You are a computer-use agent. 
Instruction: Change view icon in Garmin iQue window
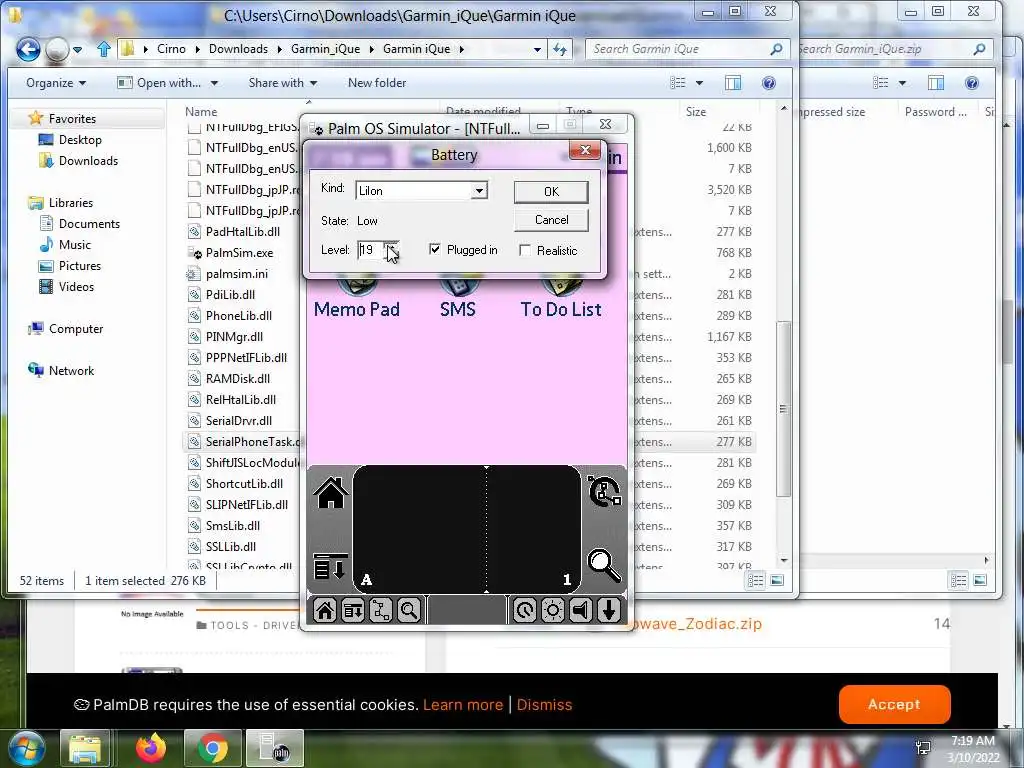pos(678,83)
